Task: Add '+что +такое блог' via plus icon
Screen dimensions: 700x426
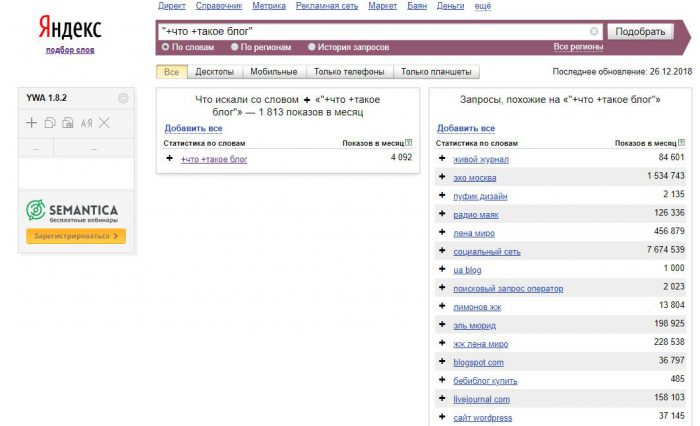Action: click(x=170, y=158)
